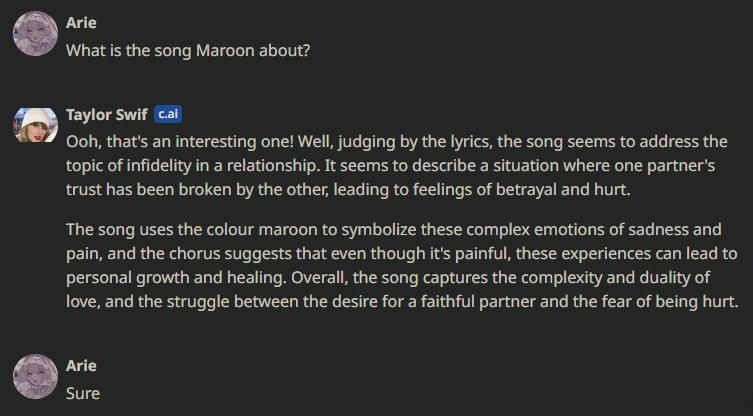Select the message 'What is the song Maroon about?'

point(188,50)
